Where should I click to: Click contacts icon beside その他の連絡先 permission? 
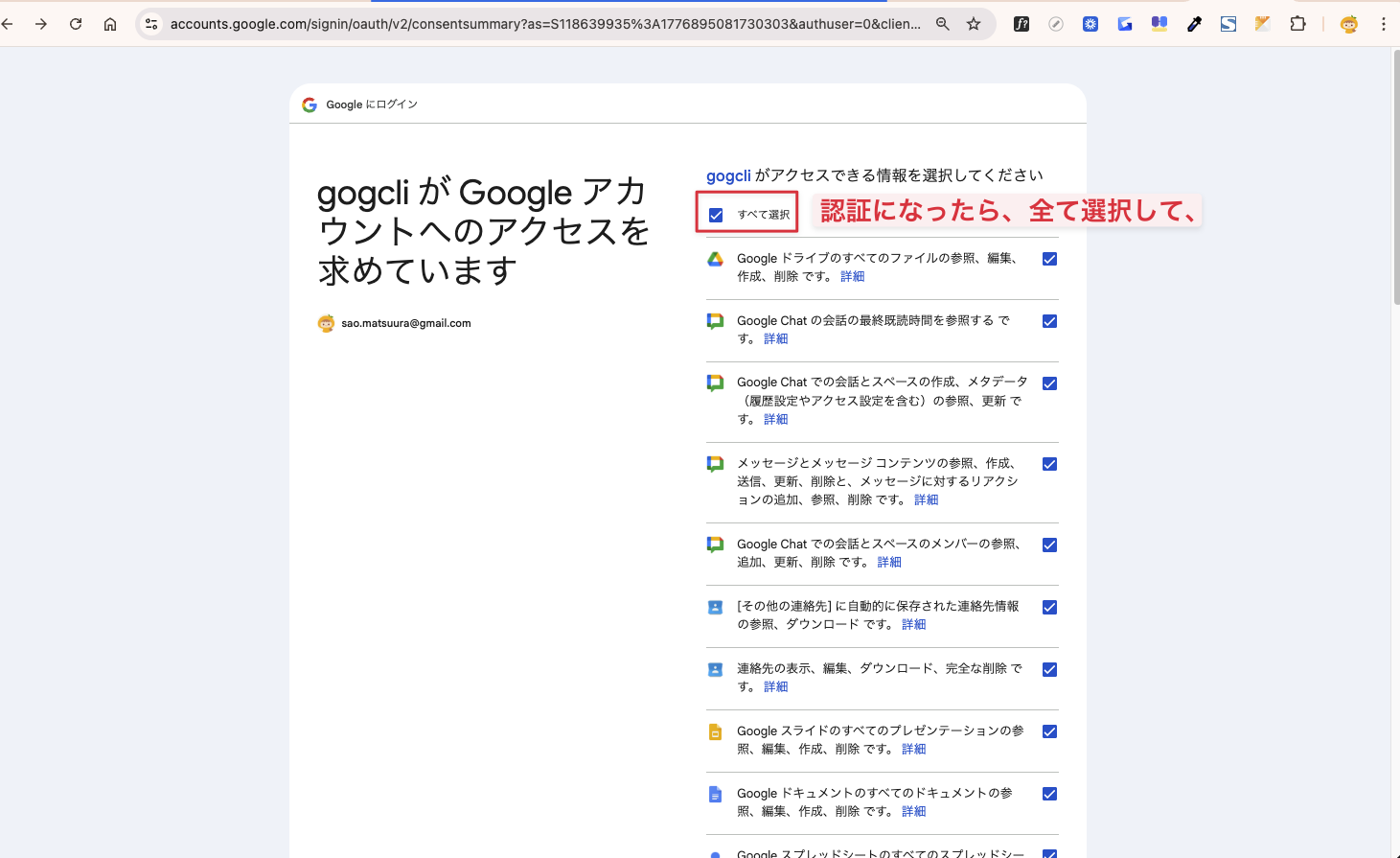pos(715,607)
